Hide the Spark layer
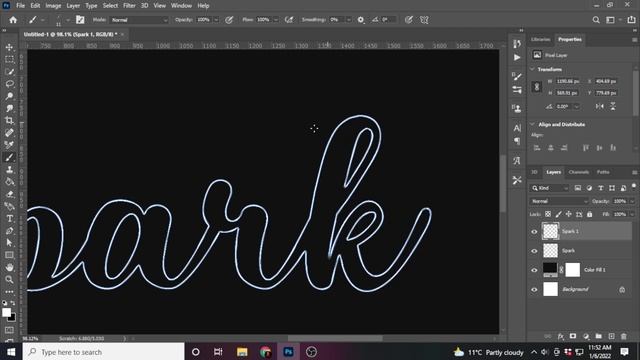The image size is (640, 360). 534,251
